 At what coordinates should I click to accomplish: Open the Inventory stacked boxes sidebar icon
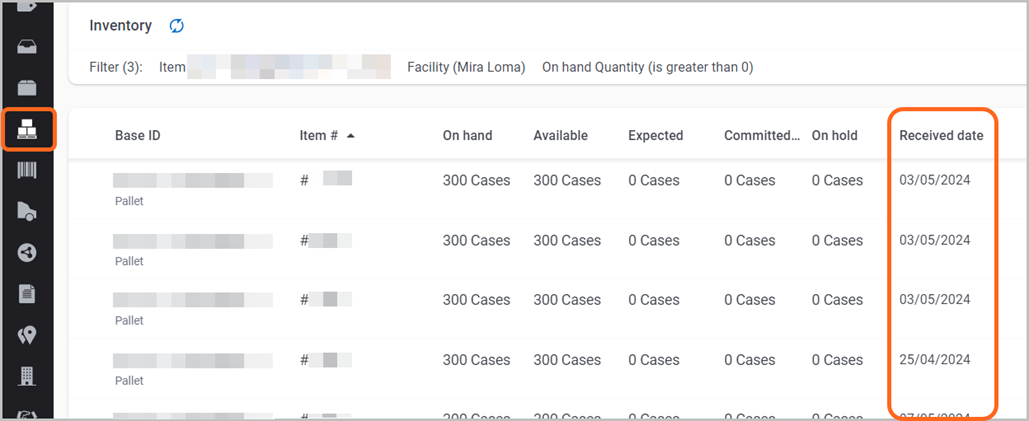tap(27, 130)
